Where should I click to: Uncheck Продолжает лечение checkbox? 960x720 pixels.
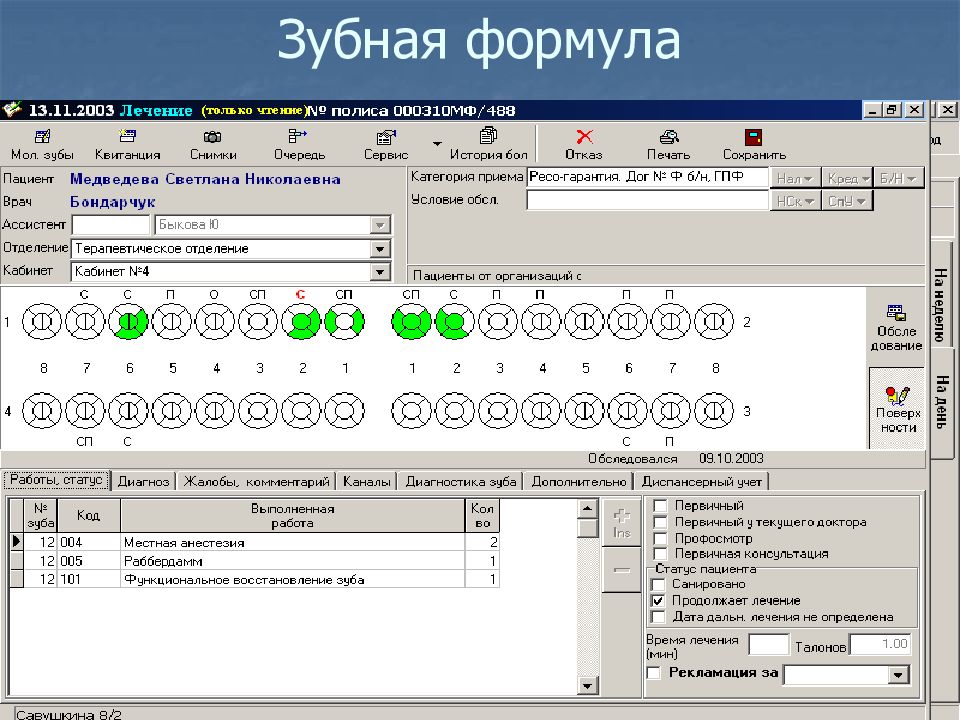(658, 601)
